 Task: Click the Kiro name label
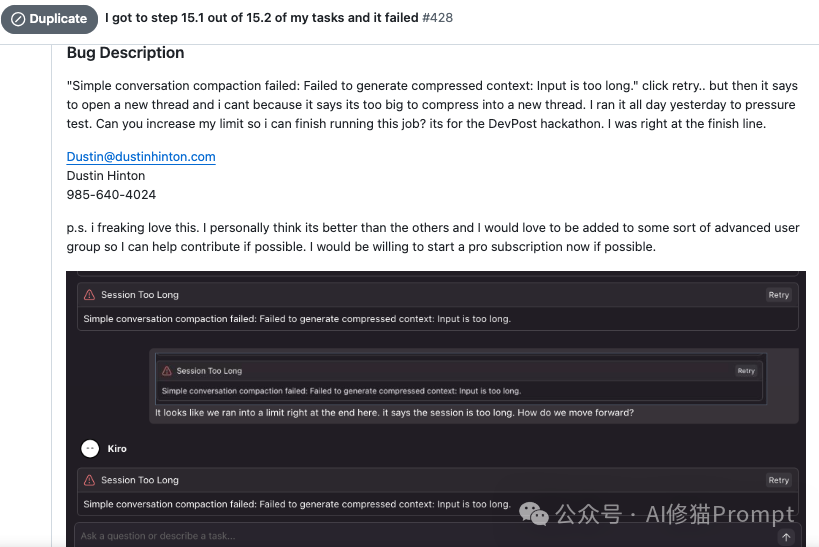117,449
